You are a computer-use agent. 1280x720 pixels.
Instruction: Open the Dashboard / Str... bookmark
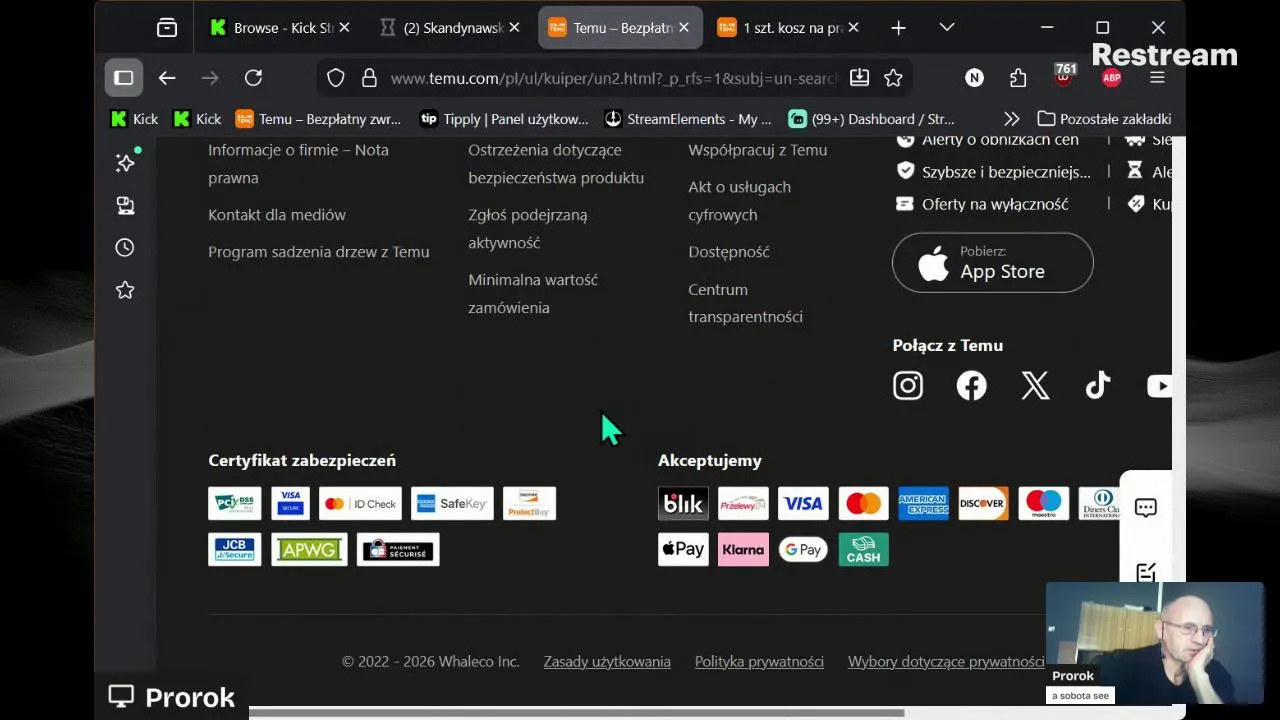point(872,119)
